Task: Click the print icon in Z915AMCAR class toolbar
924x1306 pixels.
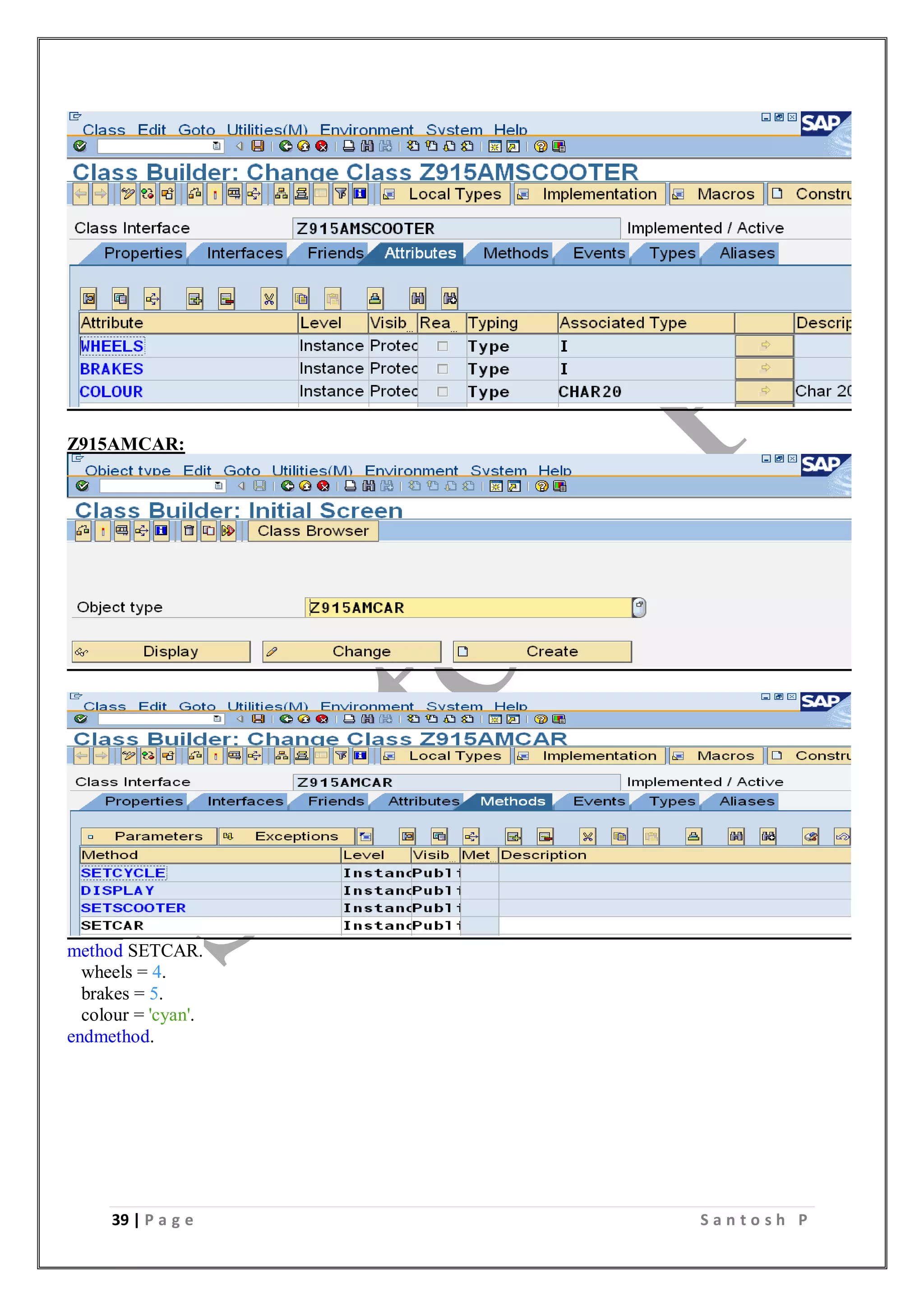Action: (349, 719)
